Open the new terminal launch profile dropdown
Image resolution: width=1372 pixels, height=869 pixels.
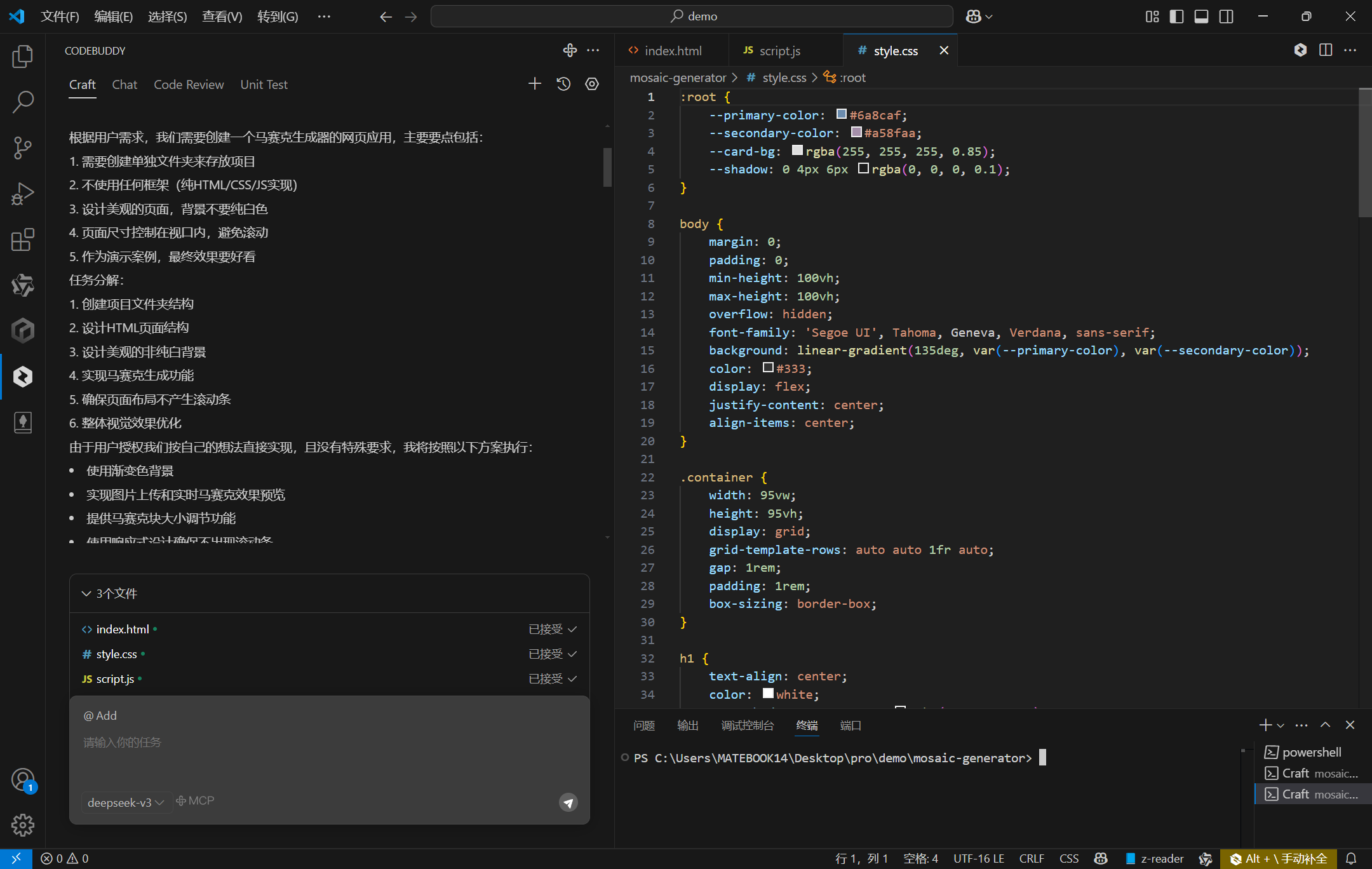pos(1281,725)
